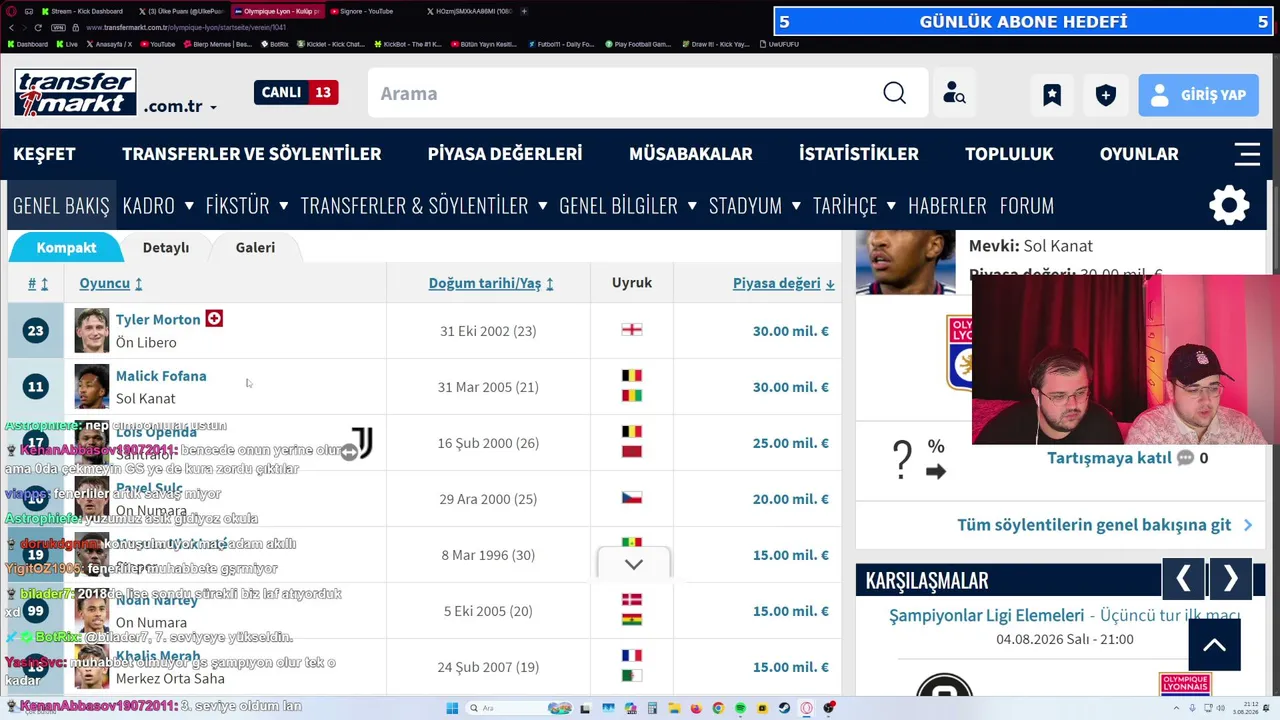Click the search magnifier icon
Viewport: 1280px width, 720px height.
(x=894, y=93)
